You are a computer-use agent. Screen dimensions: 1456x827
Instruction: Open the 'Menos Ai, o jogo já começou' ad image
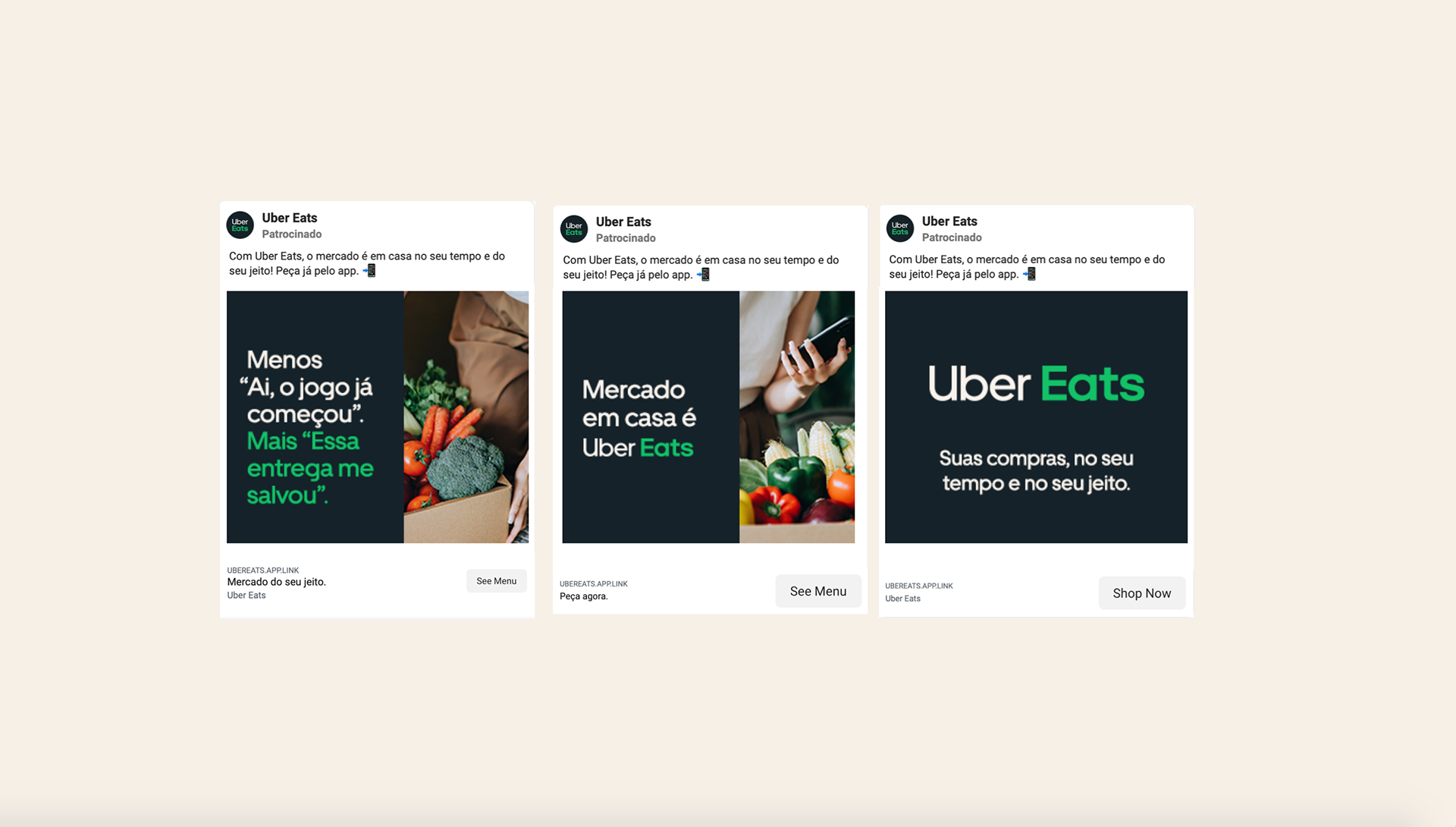click(x=378, y=417)
